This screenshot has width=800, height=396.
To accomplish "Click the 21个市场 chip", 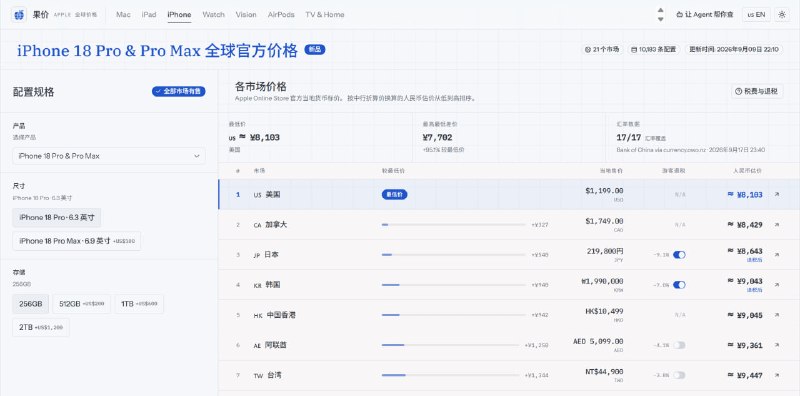I will pyautogui.click(x=602, y=50).
